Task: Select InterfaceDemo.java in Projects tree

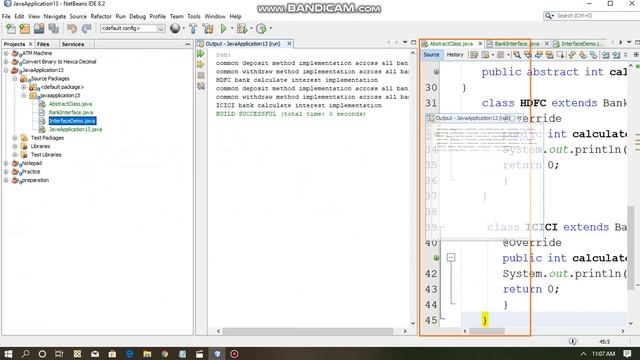Action: pos(72,121)
